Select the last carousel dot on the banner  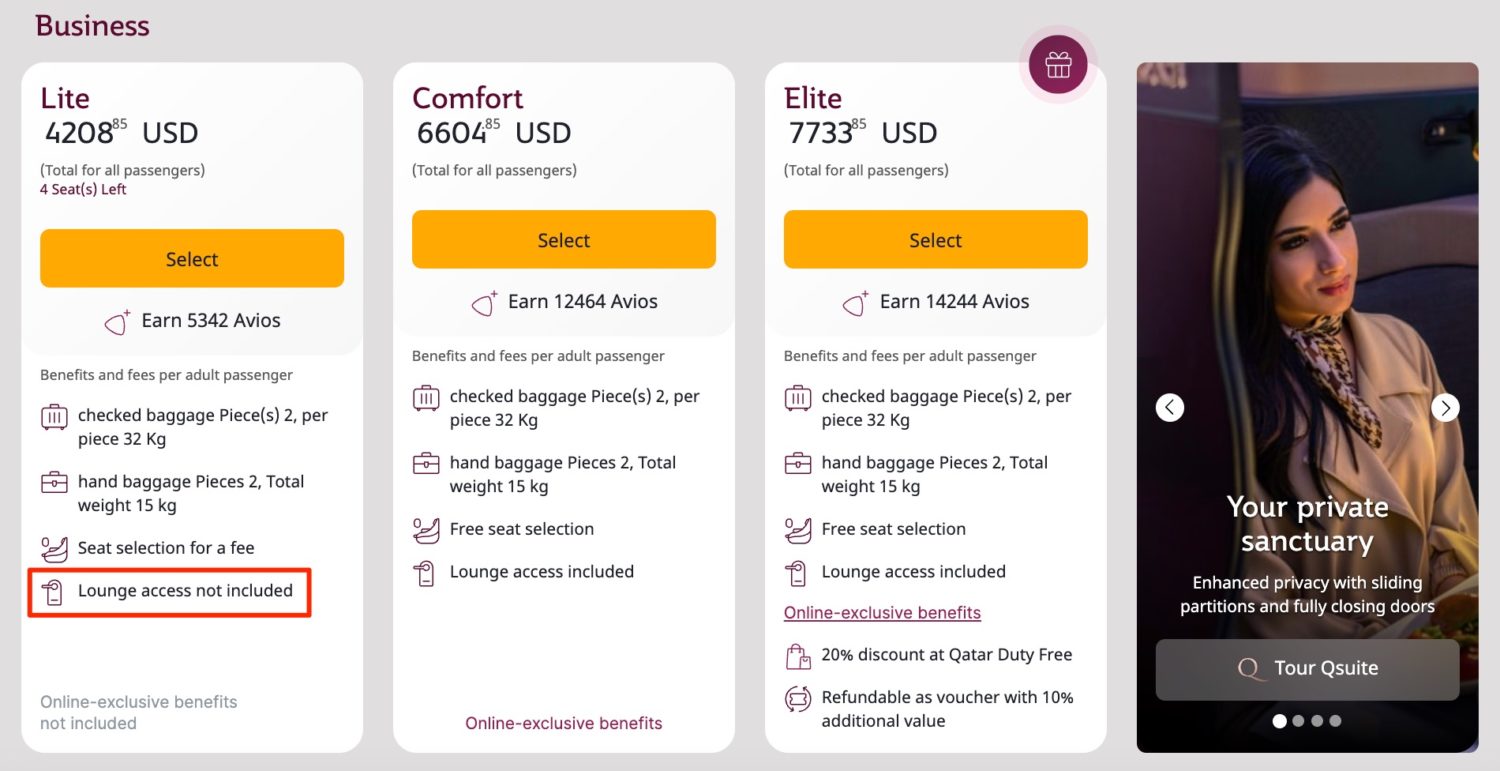[x=1336, y=720]
